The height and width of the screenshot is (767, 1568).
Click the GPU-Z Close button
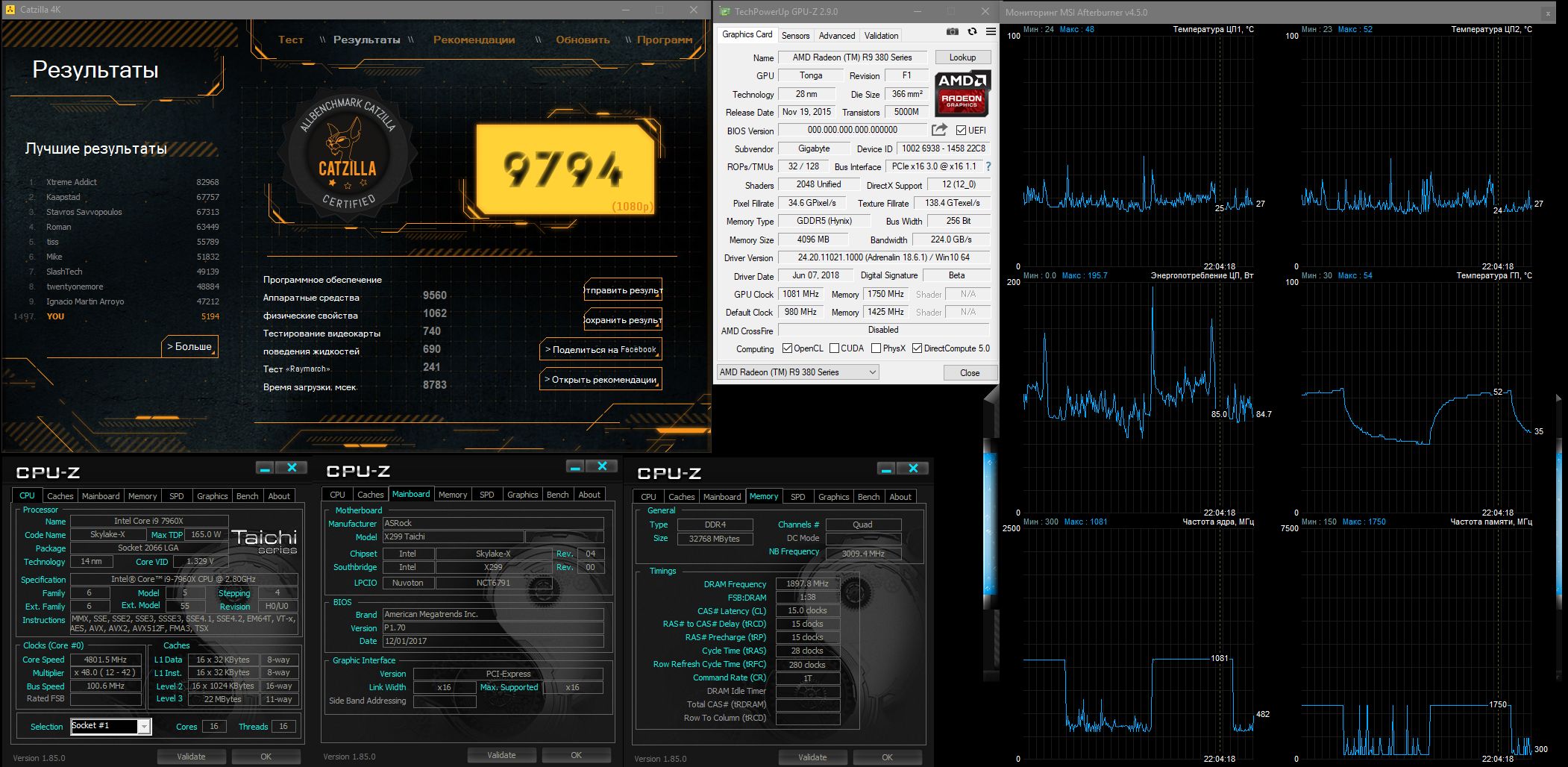coord(970,373)
